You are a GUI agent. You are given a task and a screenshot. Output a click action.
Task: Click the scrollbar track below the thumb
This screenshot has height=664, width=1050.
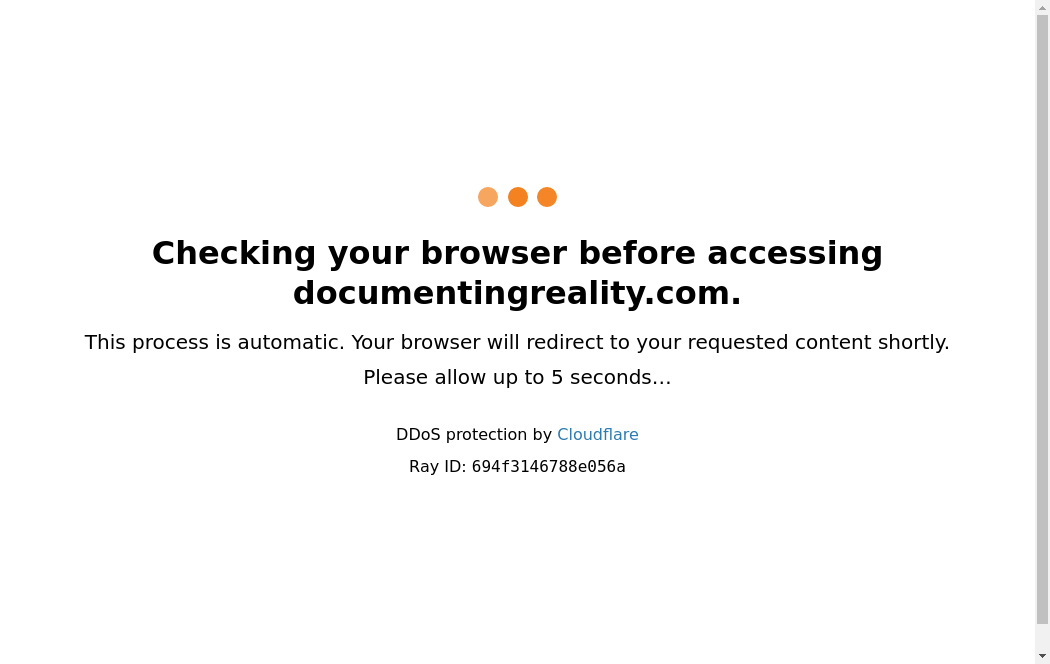(x=1043, y=637)
